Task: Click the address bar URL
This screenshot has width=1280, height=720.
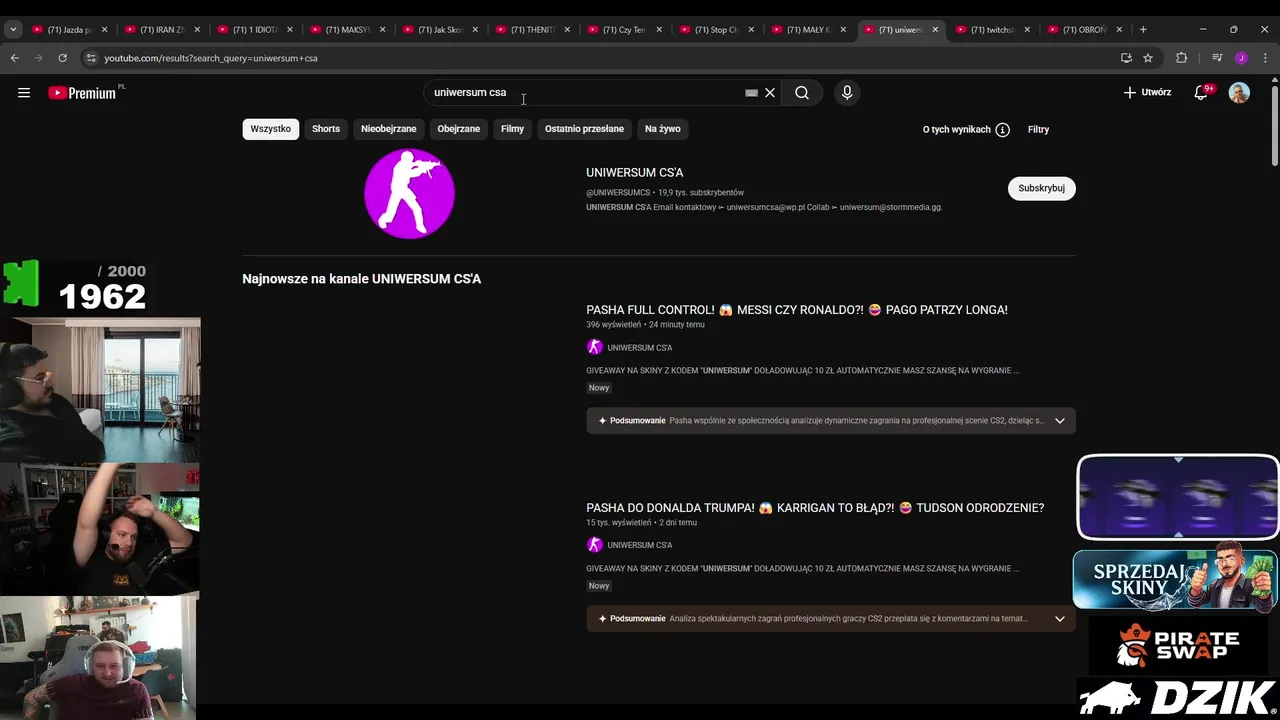Action: (x=211, y=58)
